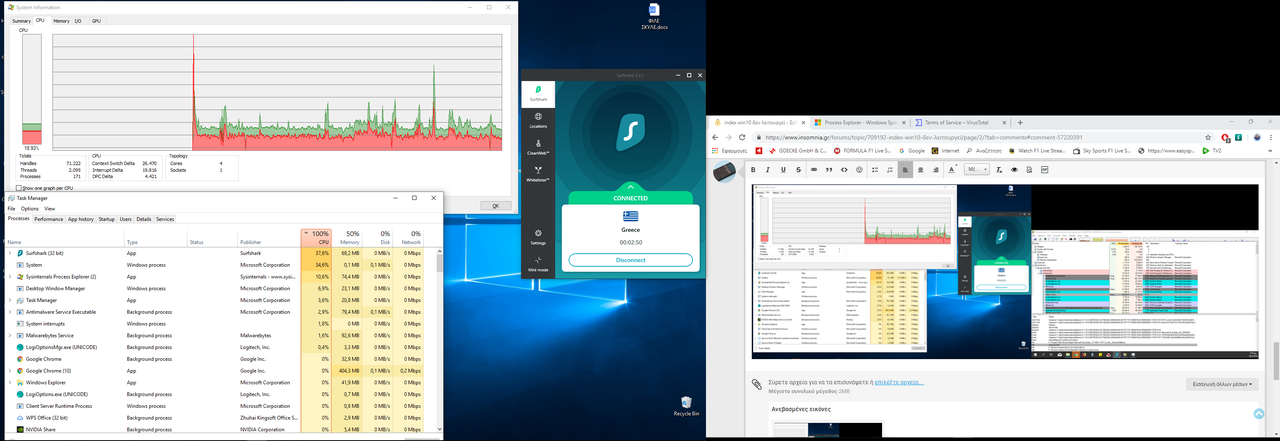Open Recycle Bin on desktop

685,405
